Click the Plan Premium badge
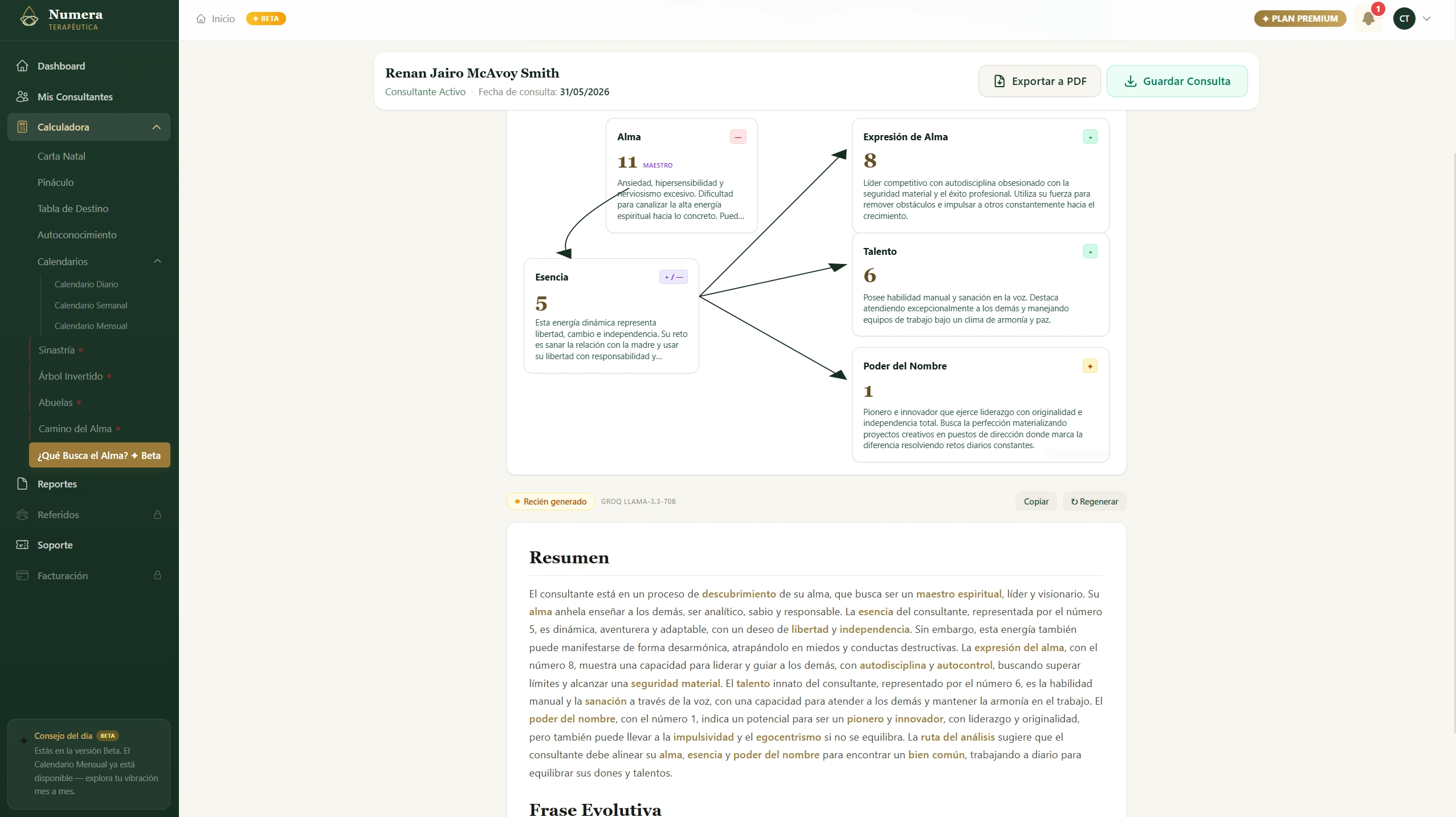 pos(1300,19)
